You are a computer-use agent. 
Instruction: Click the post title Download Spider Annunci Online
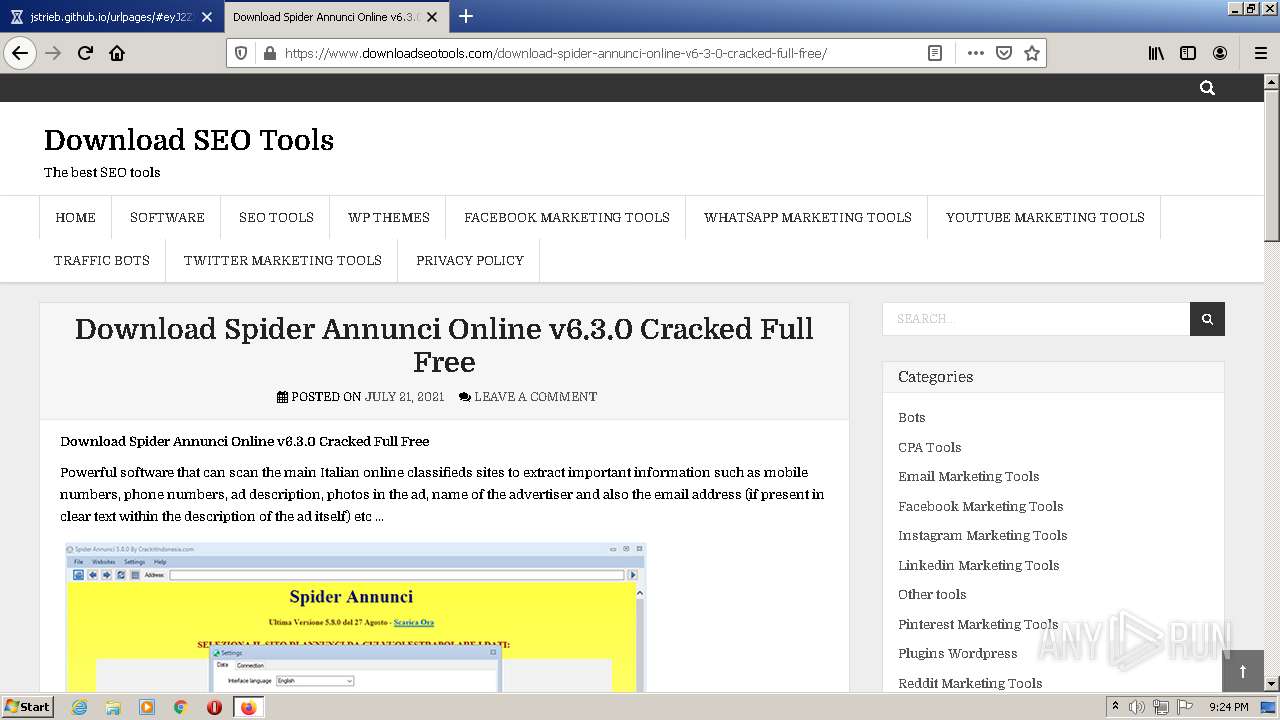444,345
